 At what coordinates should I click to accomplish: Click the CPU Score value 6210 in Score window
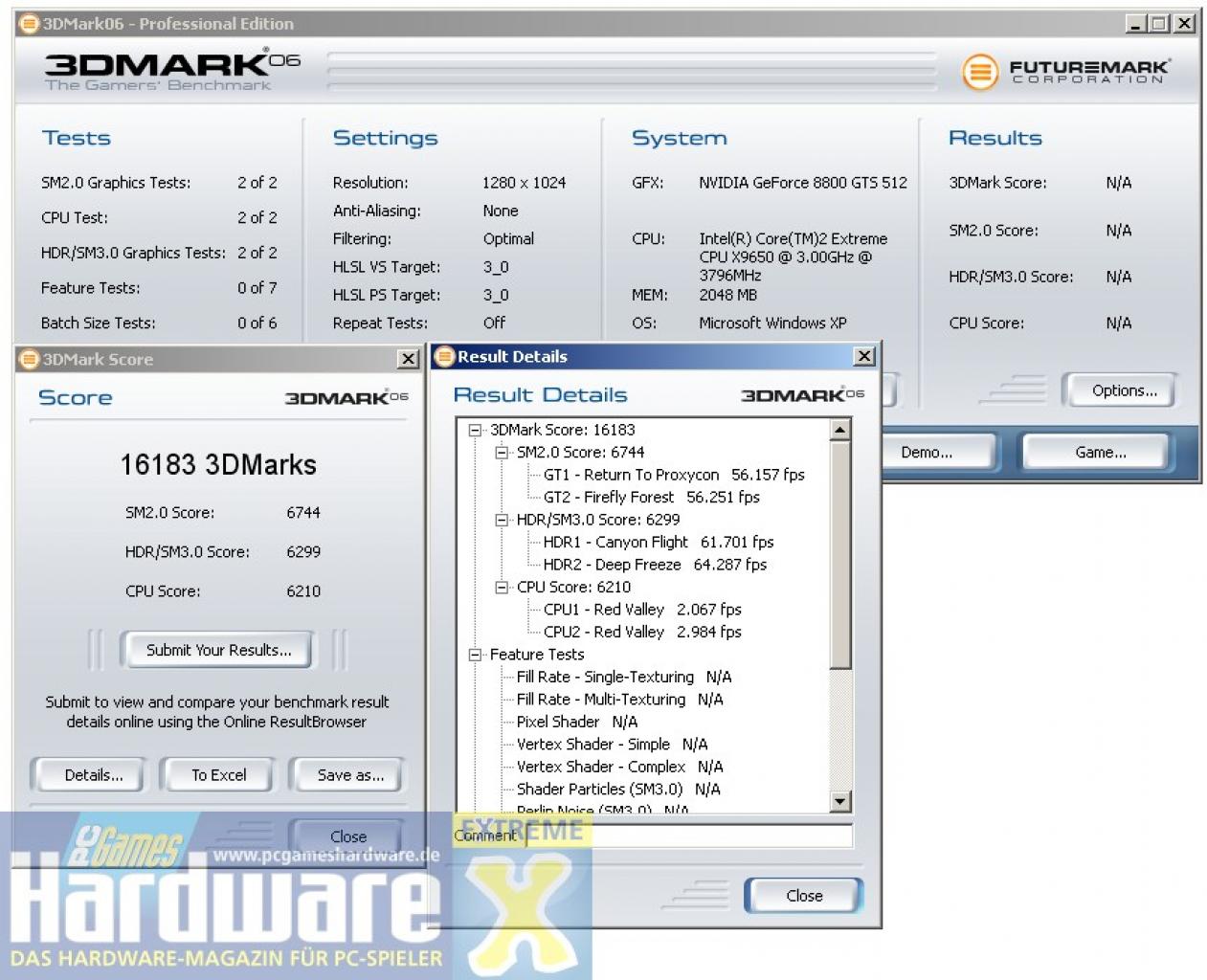click(x=303, y=591)
